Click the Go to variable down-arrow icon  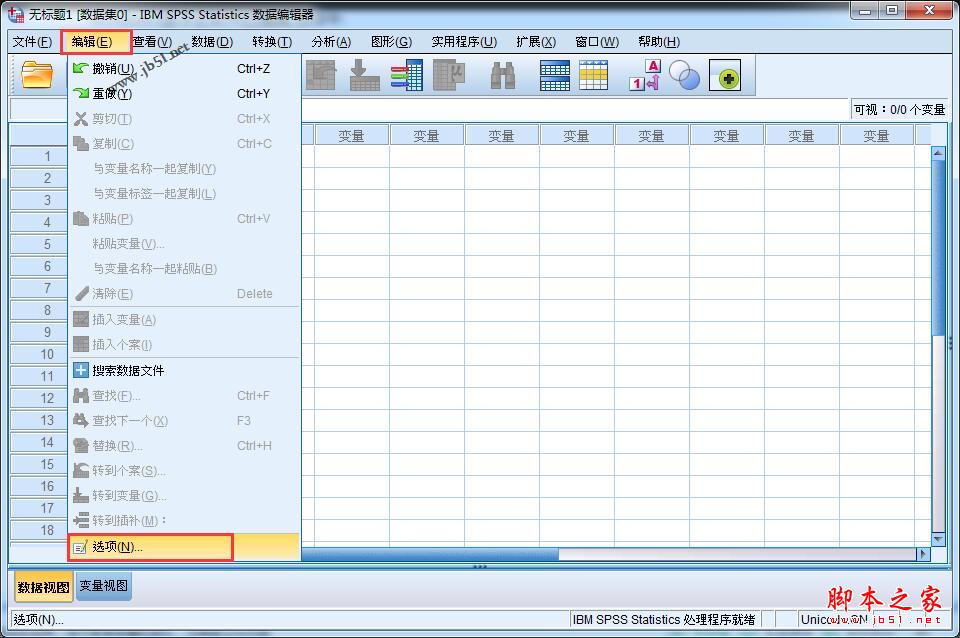tap(364, 75)
